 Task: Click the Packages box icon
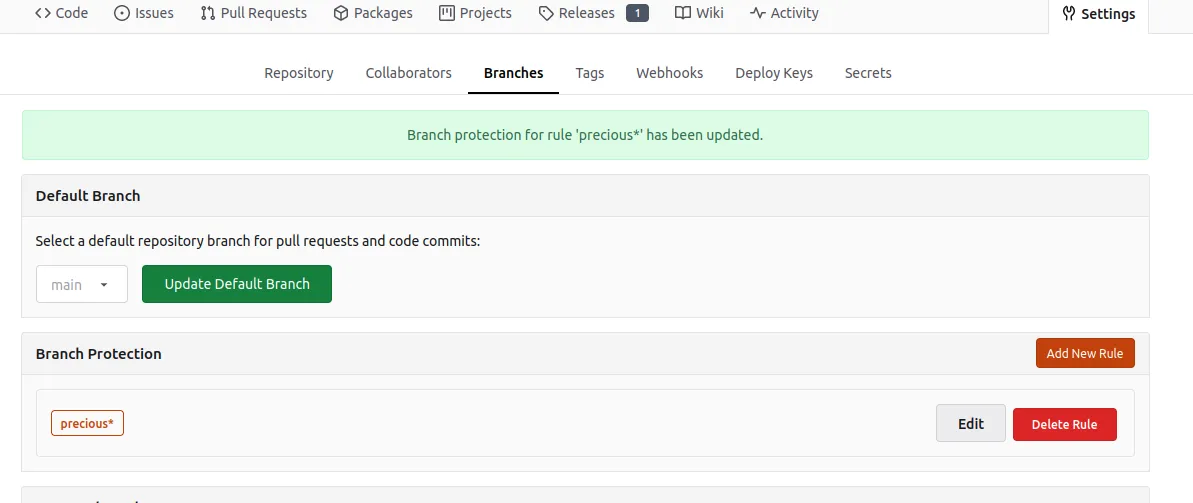click(341, 13)
